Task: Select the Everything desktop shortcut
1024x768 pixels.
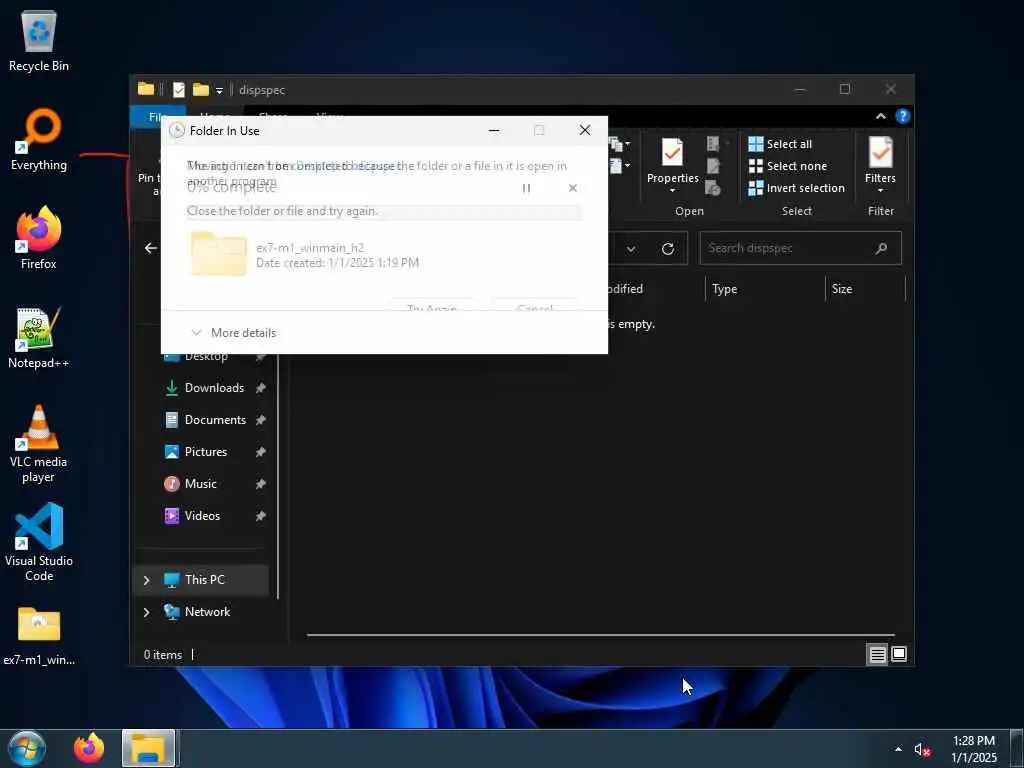Action: click(x=39, y=140)
